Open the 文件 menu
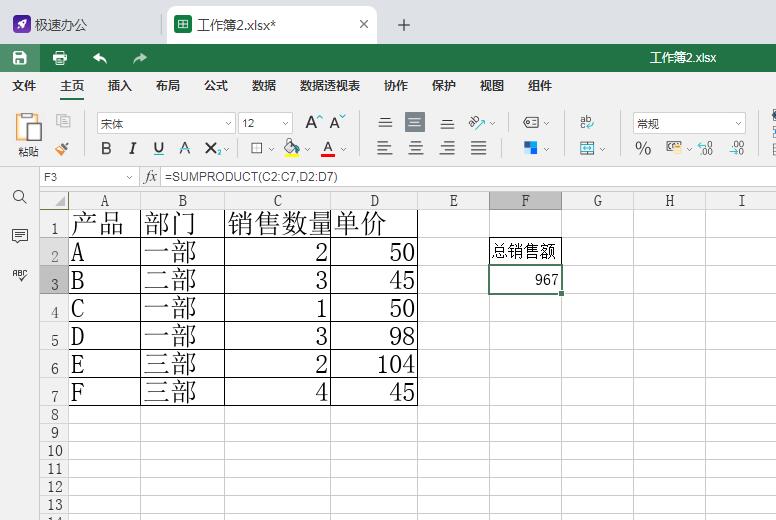 [24, 86]
